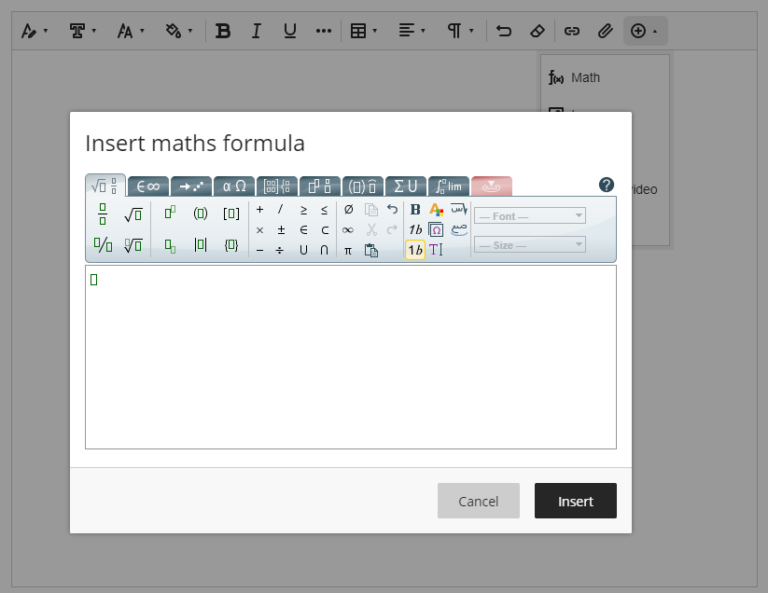Insert a square root symbol
Viewport: 768px width, 593px height.
coord(133,214)
